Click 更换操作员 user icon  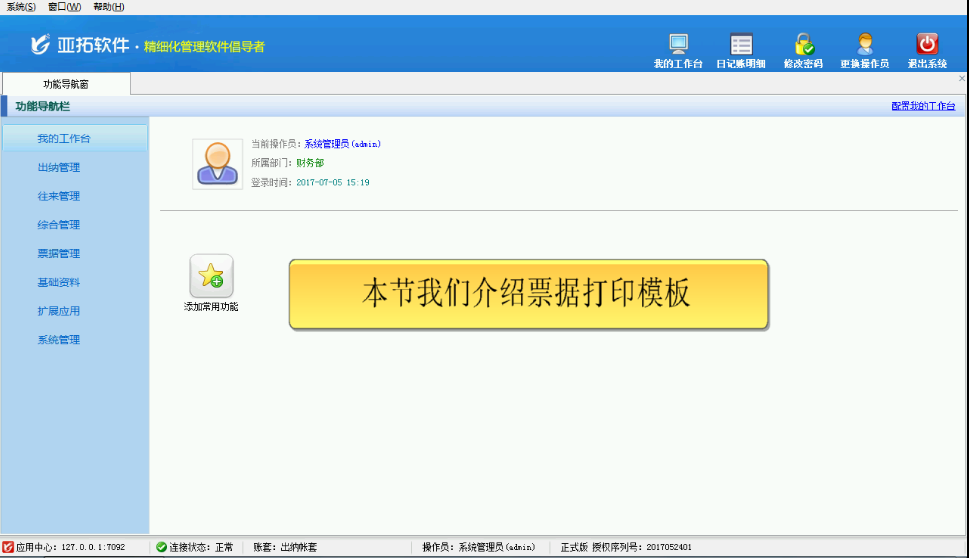click(x=864, y=45)
